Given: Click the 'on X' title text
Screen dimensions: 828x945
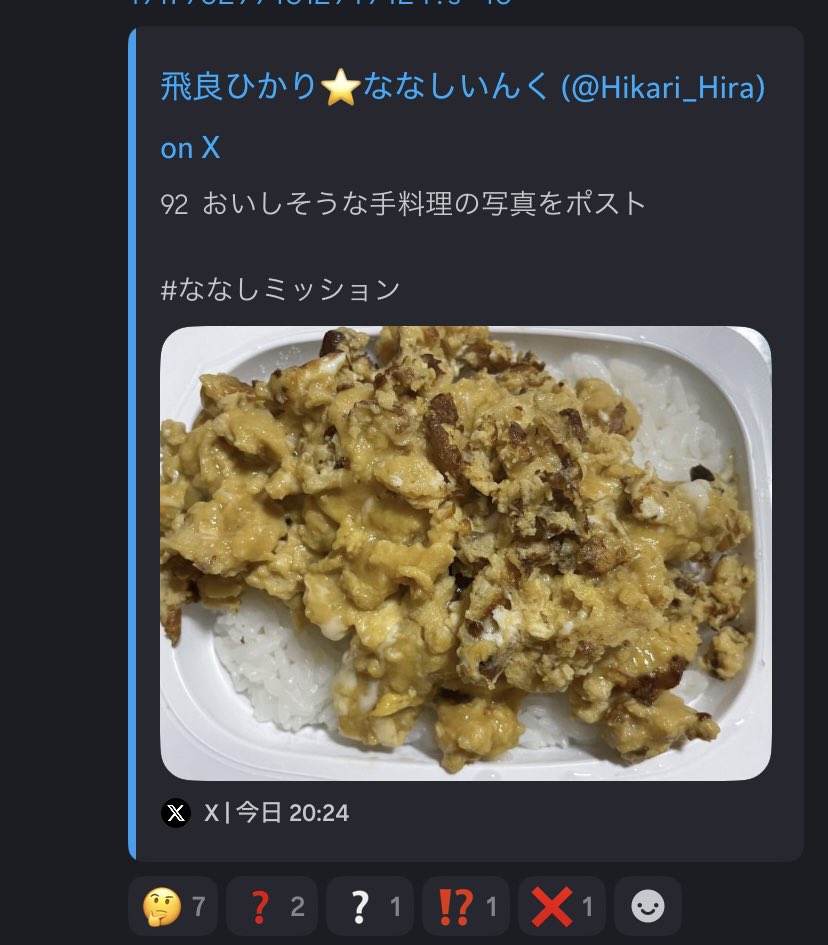Looking at the screenshot, I should [190, 148].
